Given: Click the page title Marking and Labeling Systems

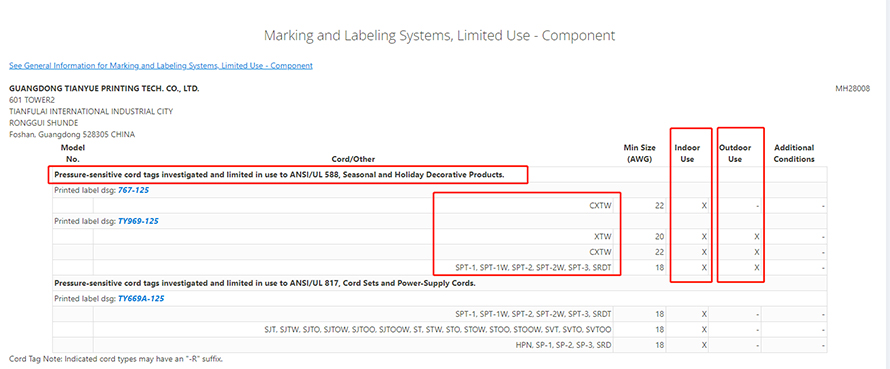Looking at the screenshot, I should pyautogui.click(x=439, y=35).
